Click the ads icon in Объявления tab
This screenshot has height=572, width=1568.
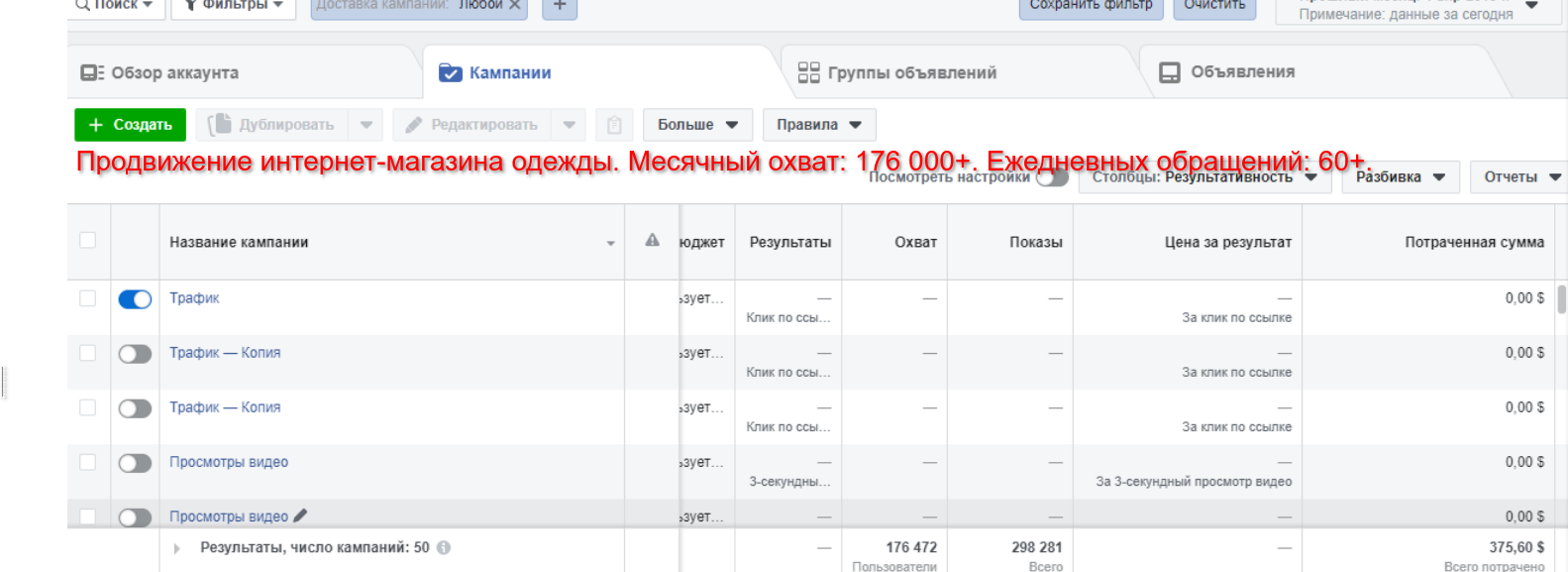[1169, 72]
